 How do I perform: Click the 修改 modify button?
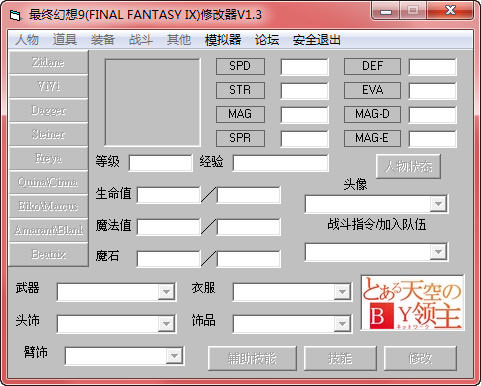coord(420,358)
